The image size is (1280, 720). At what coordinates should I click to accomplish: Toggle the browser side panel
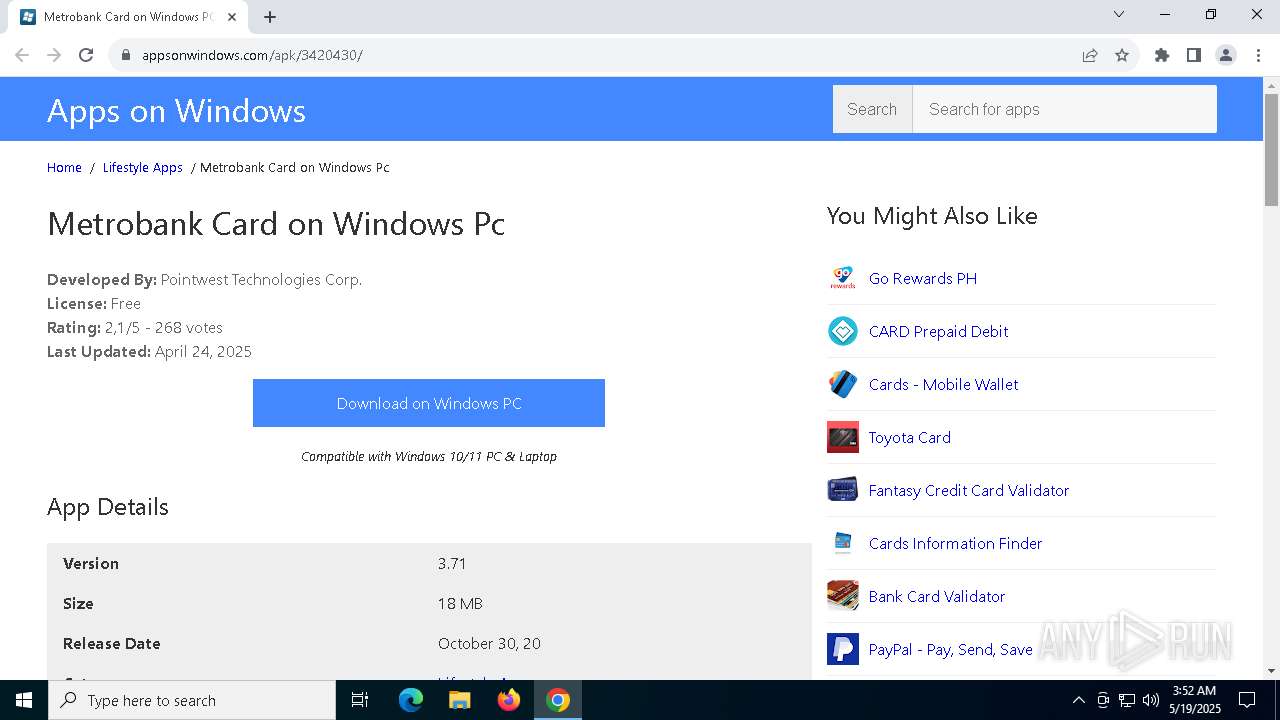1194,55
